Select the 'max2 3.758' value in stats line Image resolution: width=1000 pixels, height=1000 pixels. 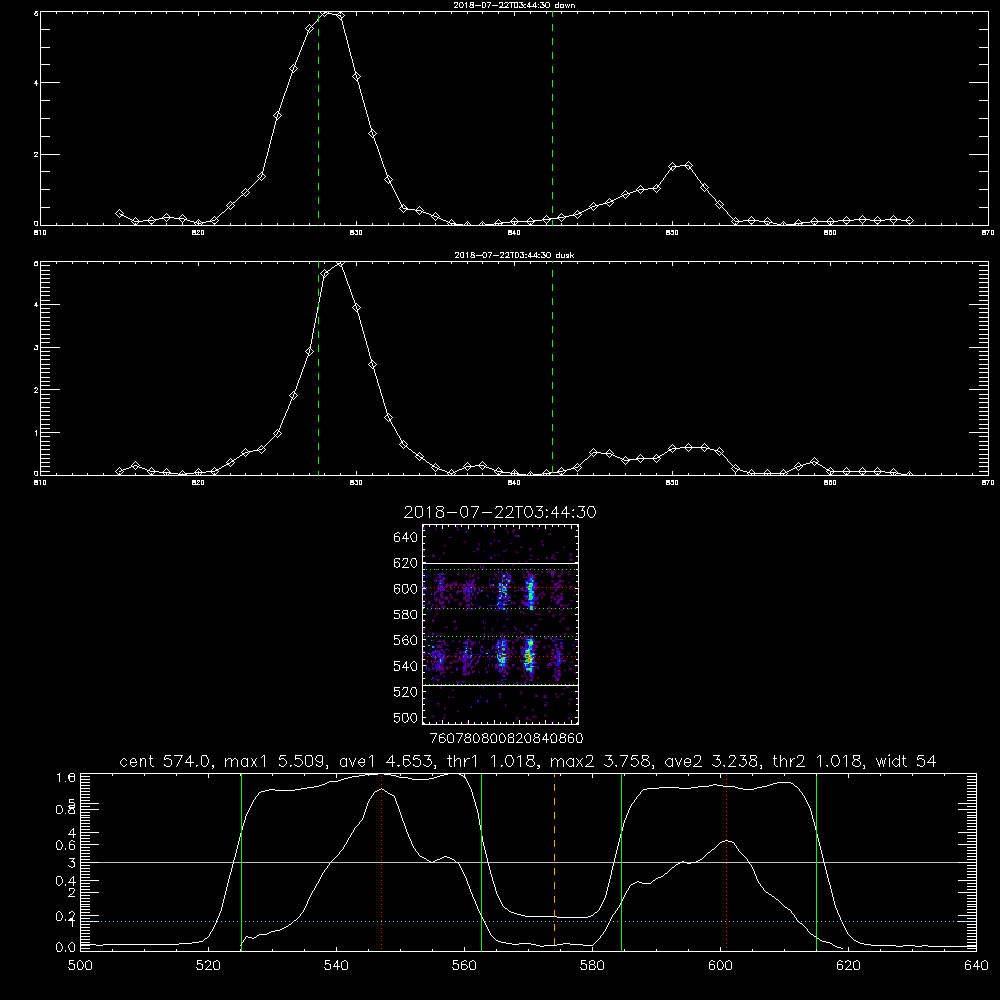(601, 761)
